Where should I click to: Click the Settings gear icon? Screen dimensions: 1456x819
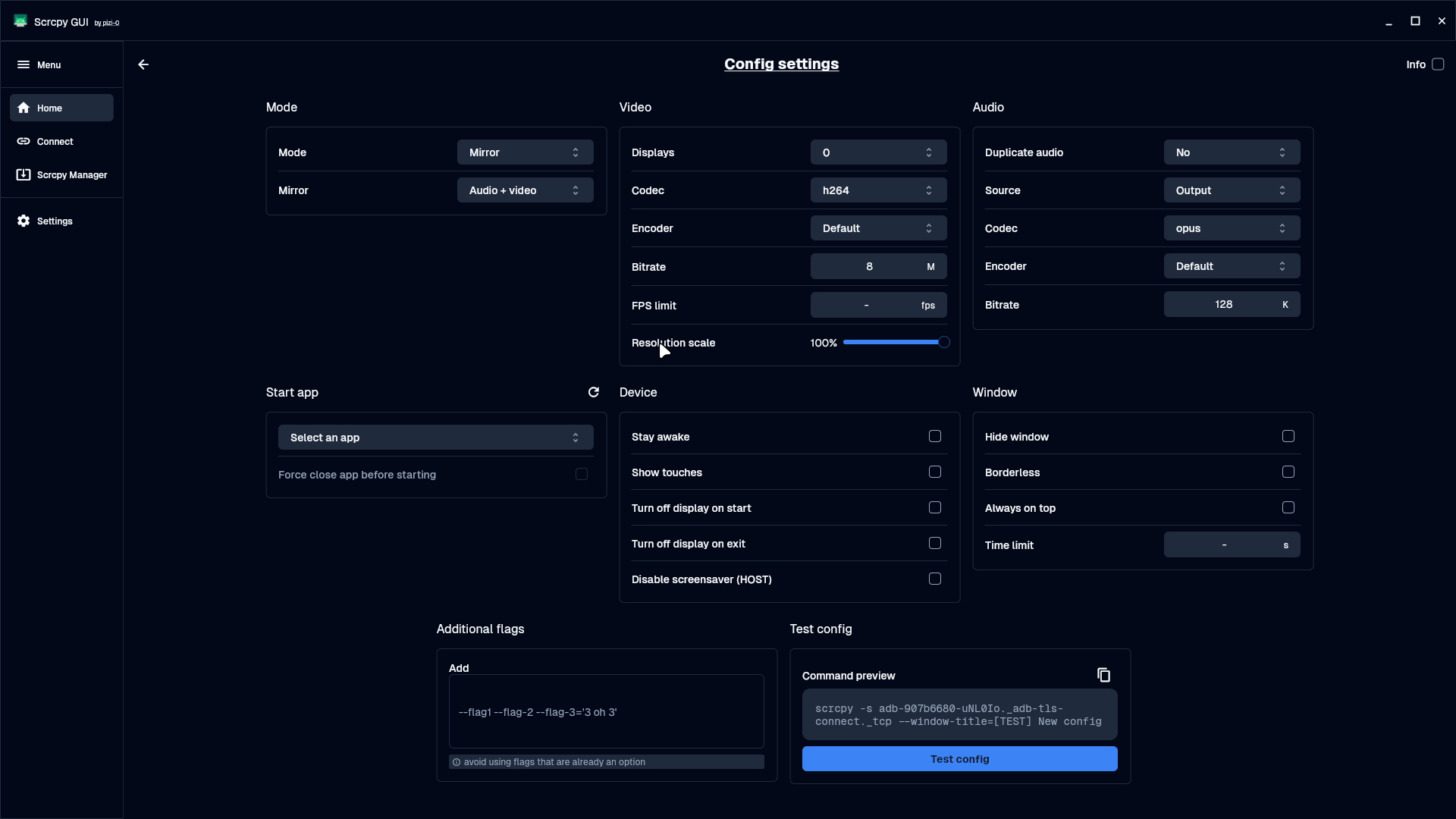(x=24, y=221)
